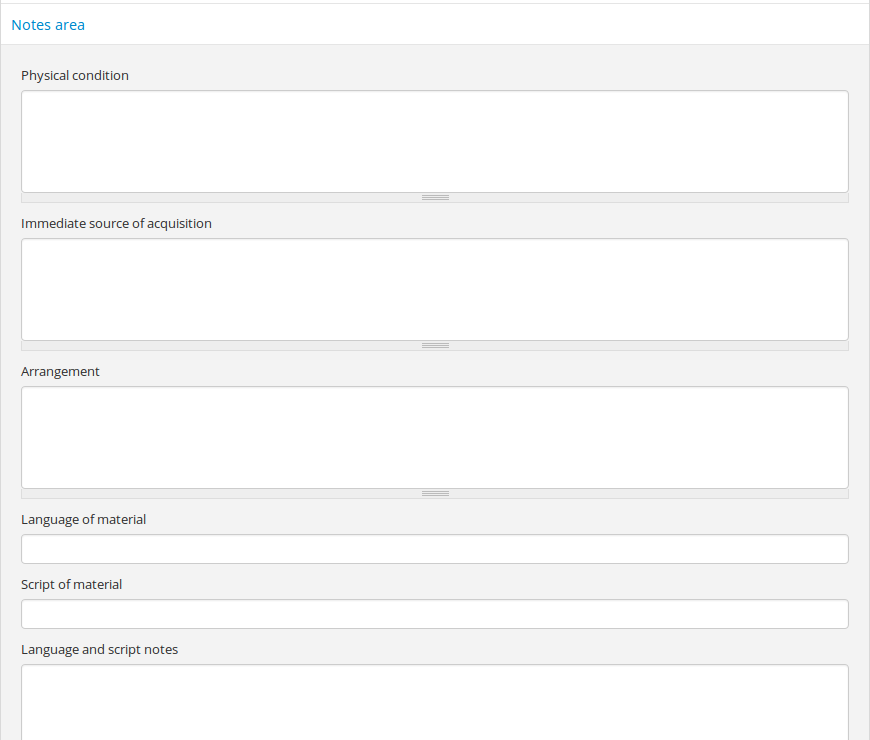Click into Immediate source of acquisition box
The height and width of the screenshot is (740, 870).
pyautogui.click(x=435, y=289)
